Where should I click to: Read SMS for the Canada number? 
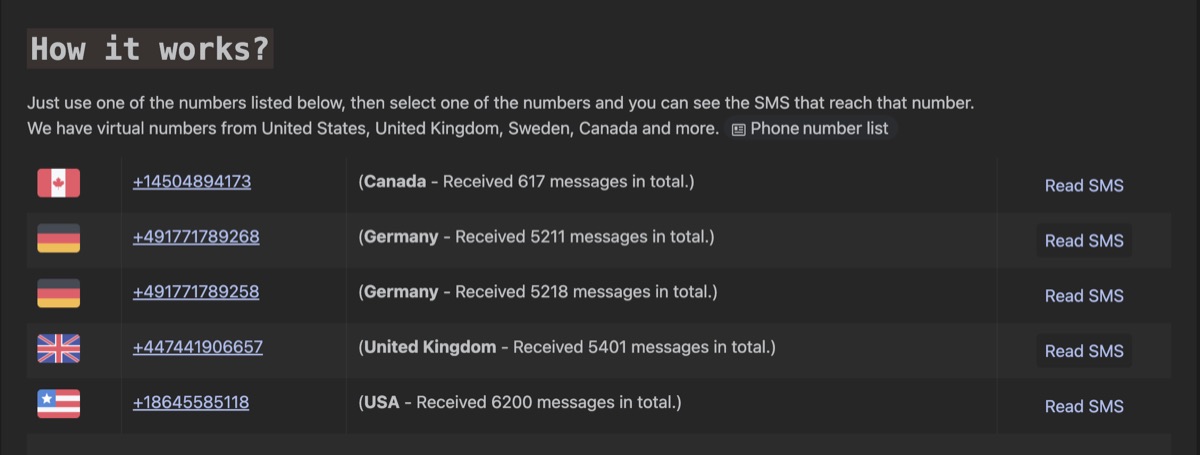[1084, 185]
